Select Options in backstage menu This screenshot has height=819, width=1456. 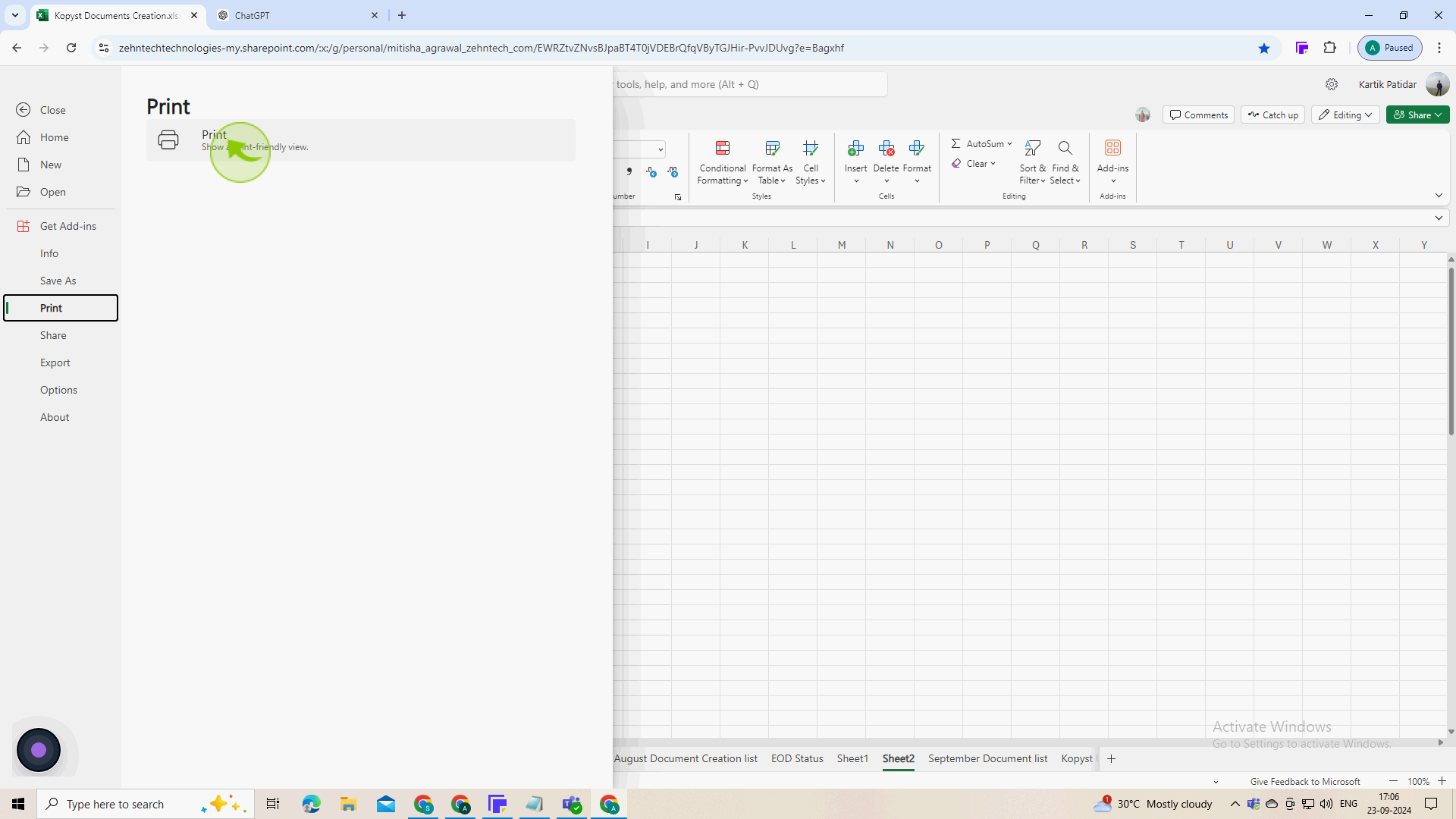pos(60,390)
